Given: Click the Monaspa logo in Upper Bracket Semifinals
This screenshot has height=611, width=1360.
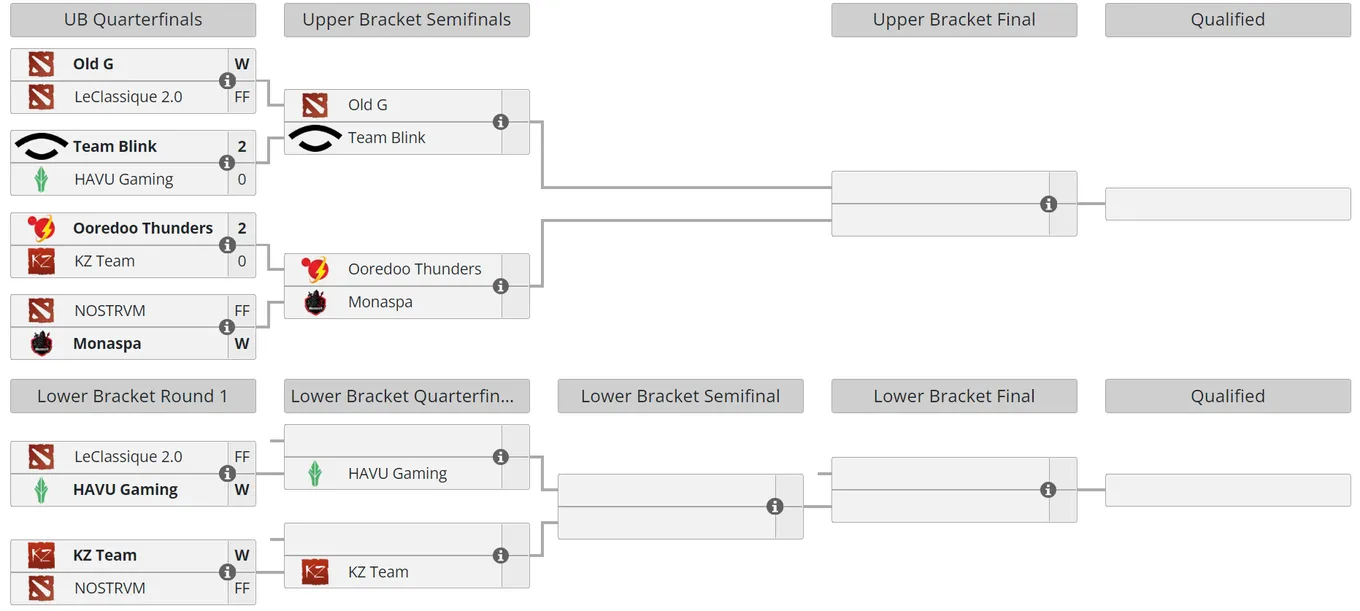Looking at the screenshot, I should [315, 302].
